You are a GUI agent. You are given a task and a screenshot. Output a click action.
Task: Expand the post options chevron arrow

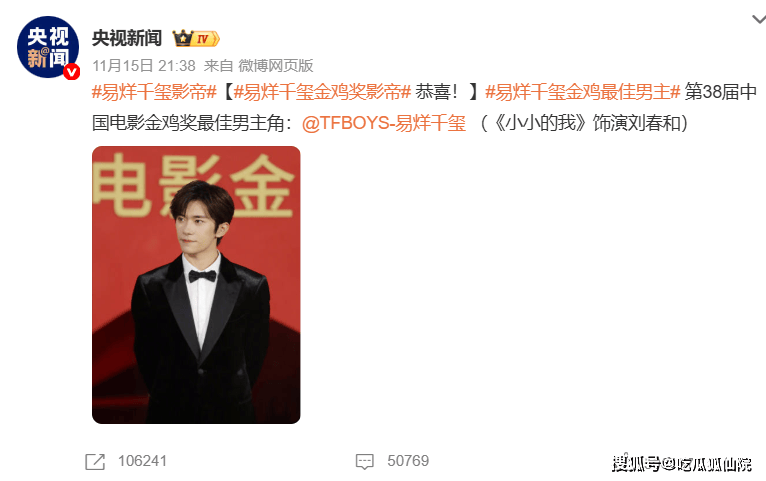[759, 20]
